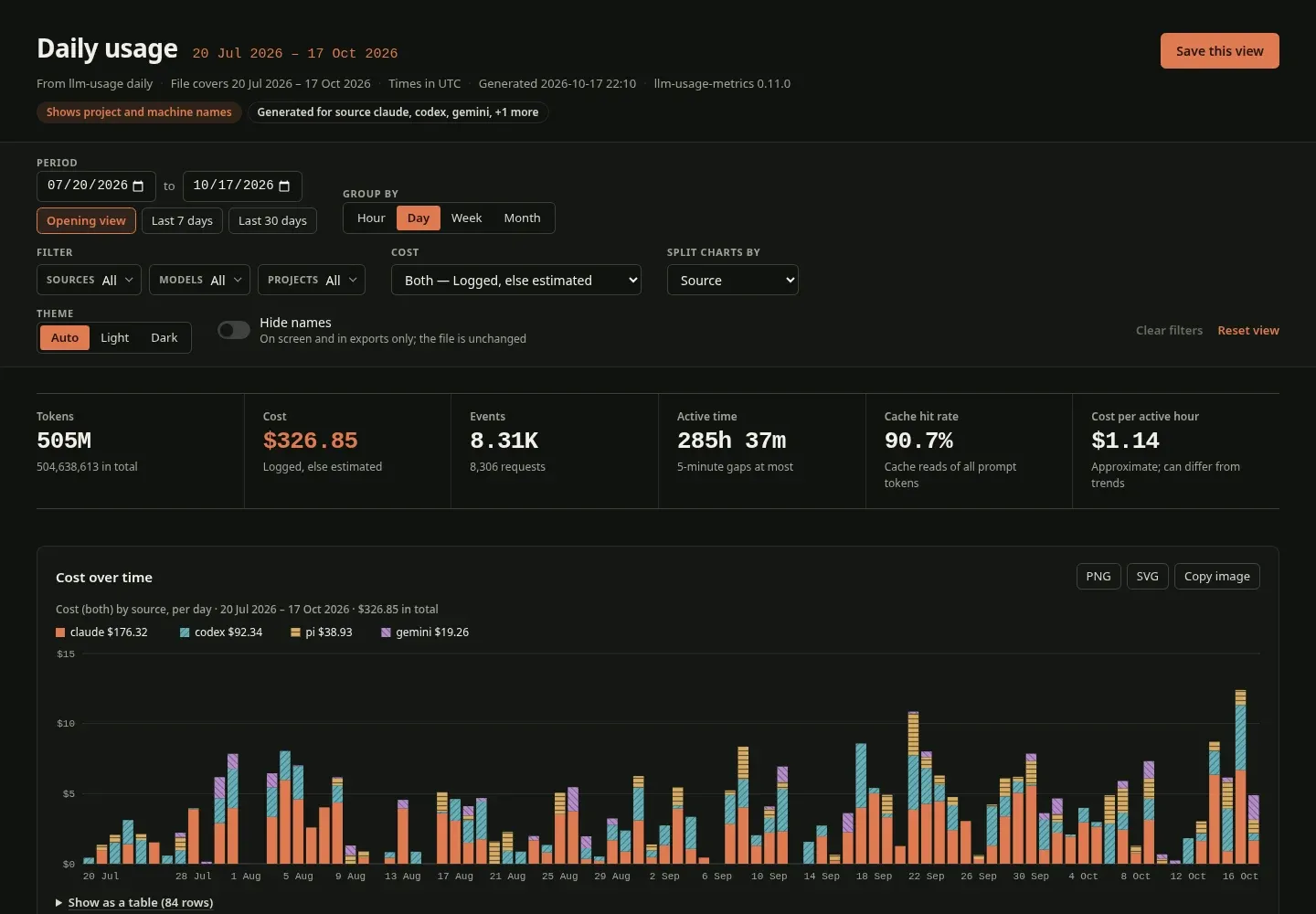
Task: Click the 90.7% cache hit rate value
Action: 918,441
